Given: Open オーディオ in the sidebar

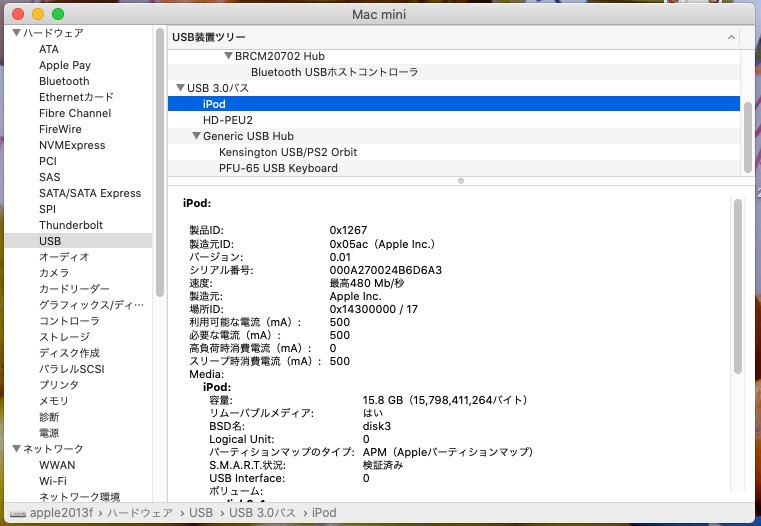Looking at the screenshot, I should (x=64, y=257).
